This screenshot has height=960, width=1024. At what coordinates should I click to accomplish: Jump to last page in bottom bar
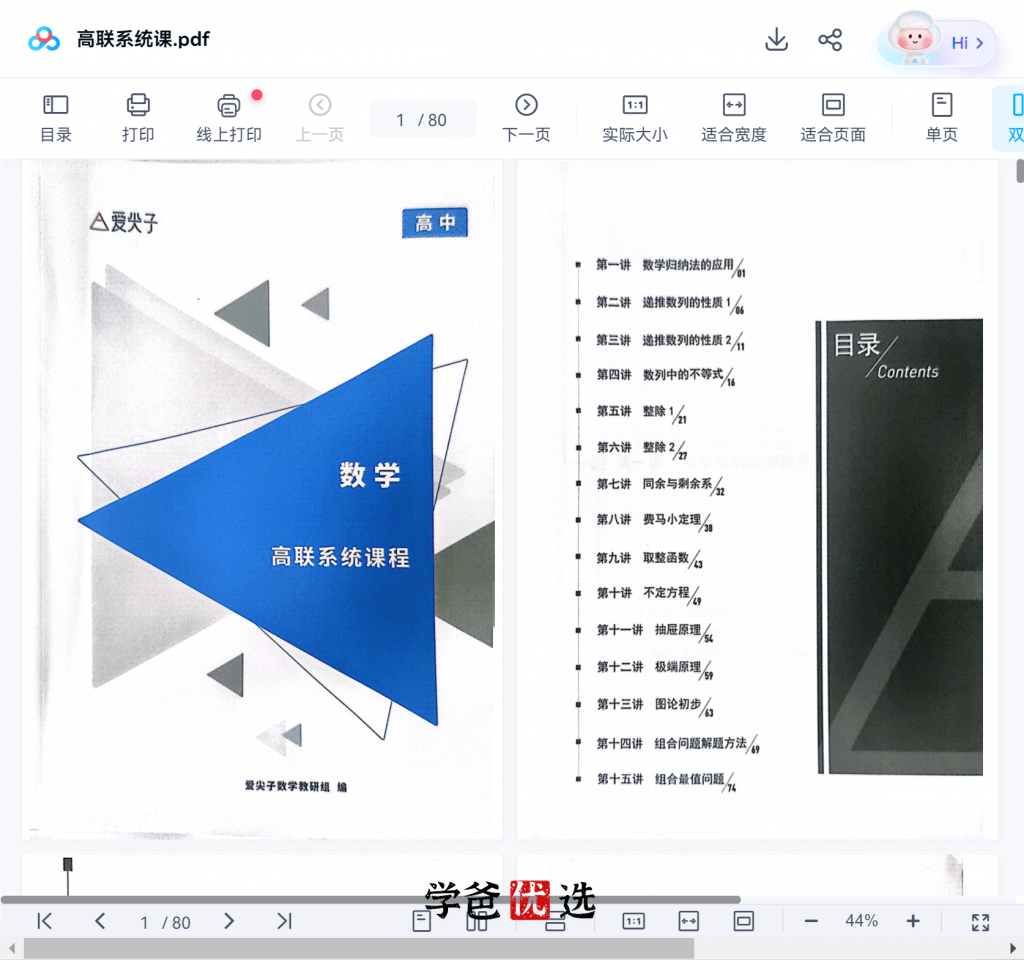click(x=284, y=921)
